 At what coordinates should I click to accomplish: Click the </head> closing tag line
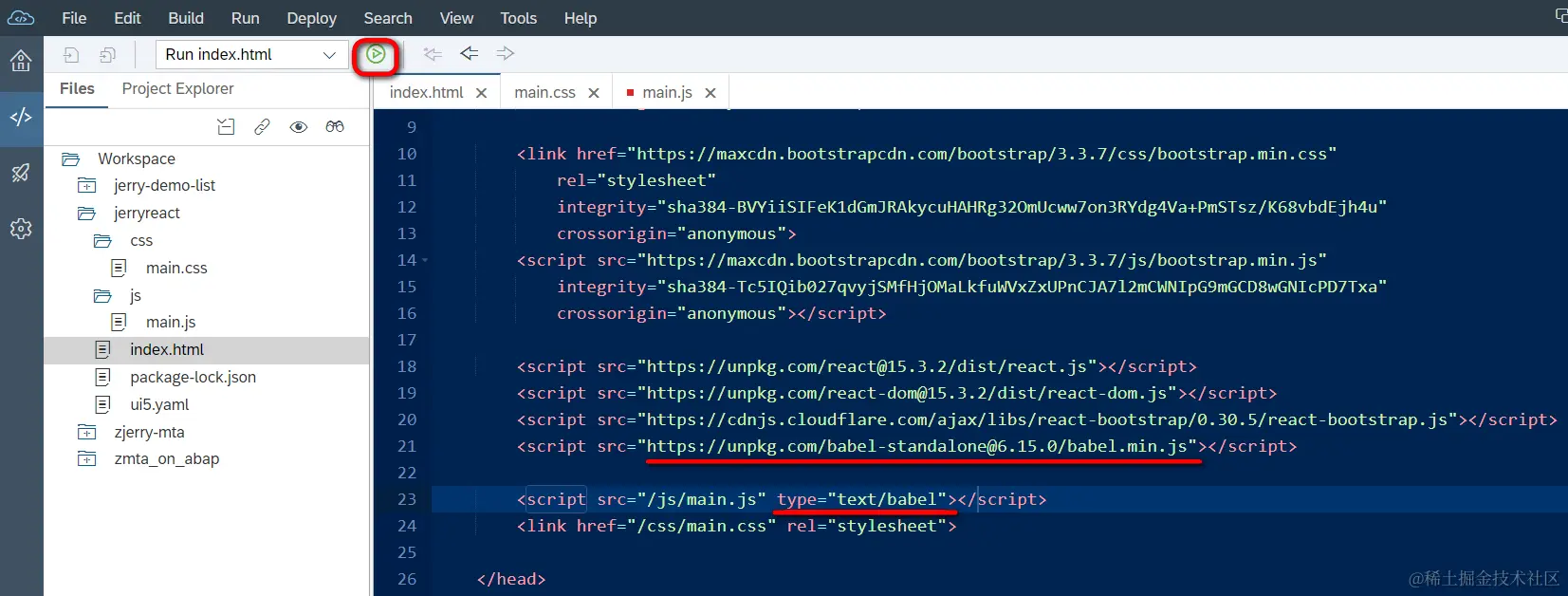511,579
